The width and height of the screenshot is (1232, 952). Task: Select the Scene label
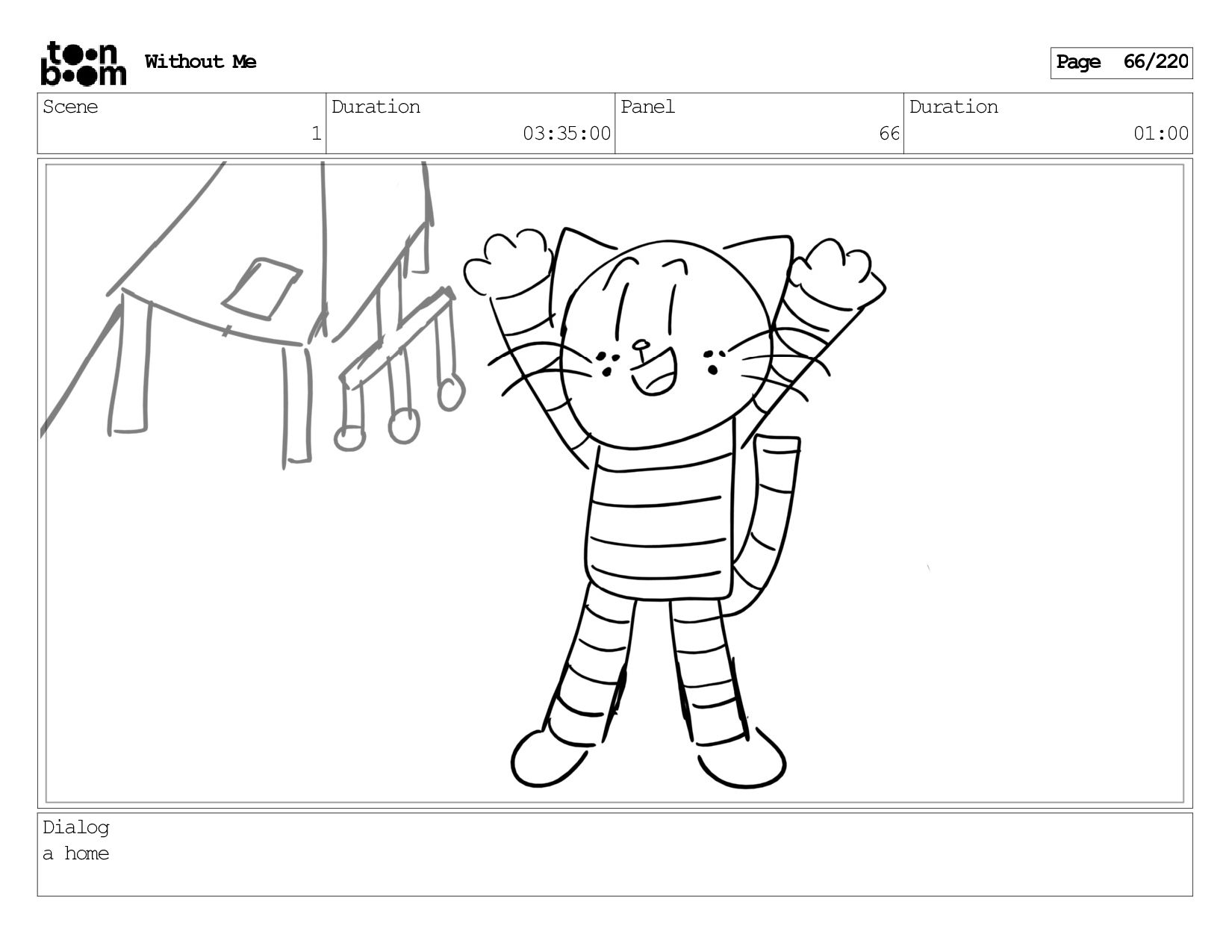70,107
